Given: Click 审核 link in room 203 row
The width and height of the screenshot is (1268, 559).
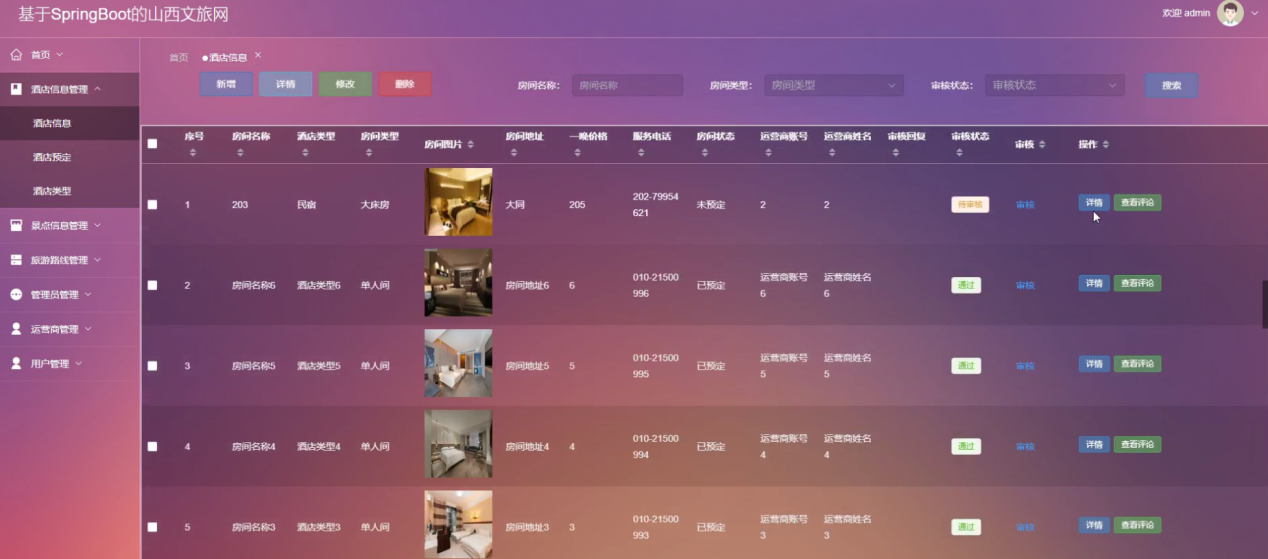Looking at the screenshot, I should pyautogui.click(x=1025, y=205).
